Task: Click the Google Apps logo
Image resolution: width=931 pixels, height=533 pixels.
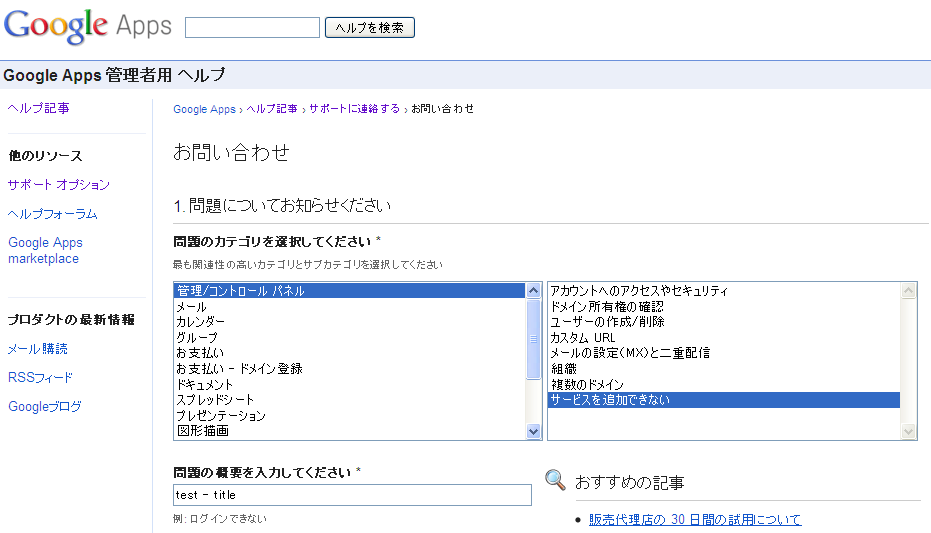Action: pyautogui.click(x=88, y=27)
